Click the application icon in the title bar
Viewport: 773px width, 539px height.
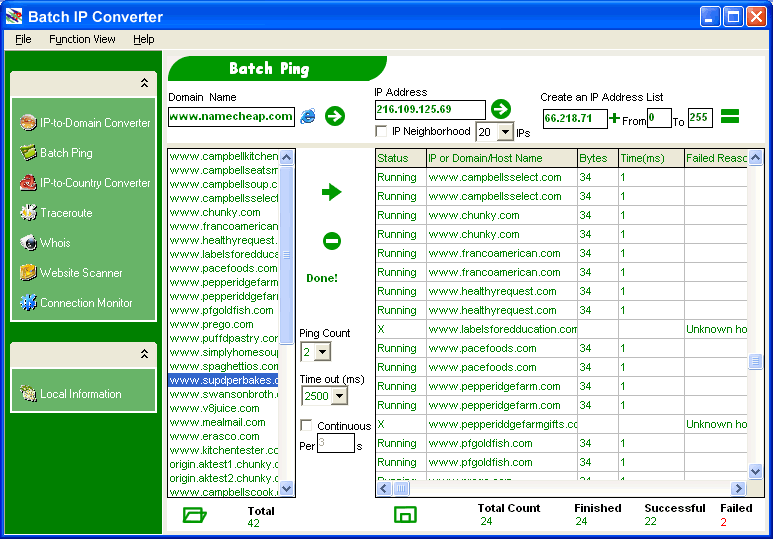pyautogui.click(x=14, y=16)
